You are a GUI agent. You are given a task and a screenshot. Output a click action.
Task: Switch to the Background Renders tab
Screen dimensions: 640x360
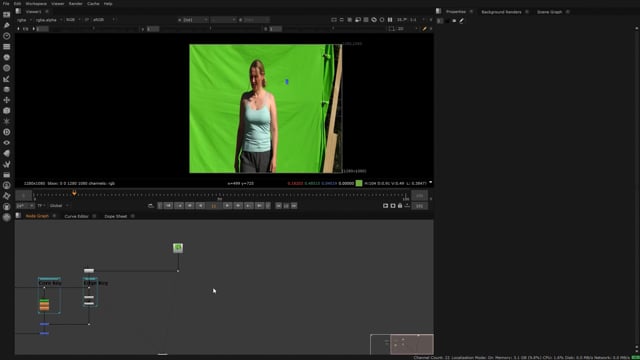(x=501, y=12)
